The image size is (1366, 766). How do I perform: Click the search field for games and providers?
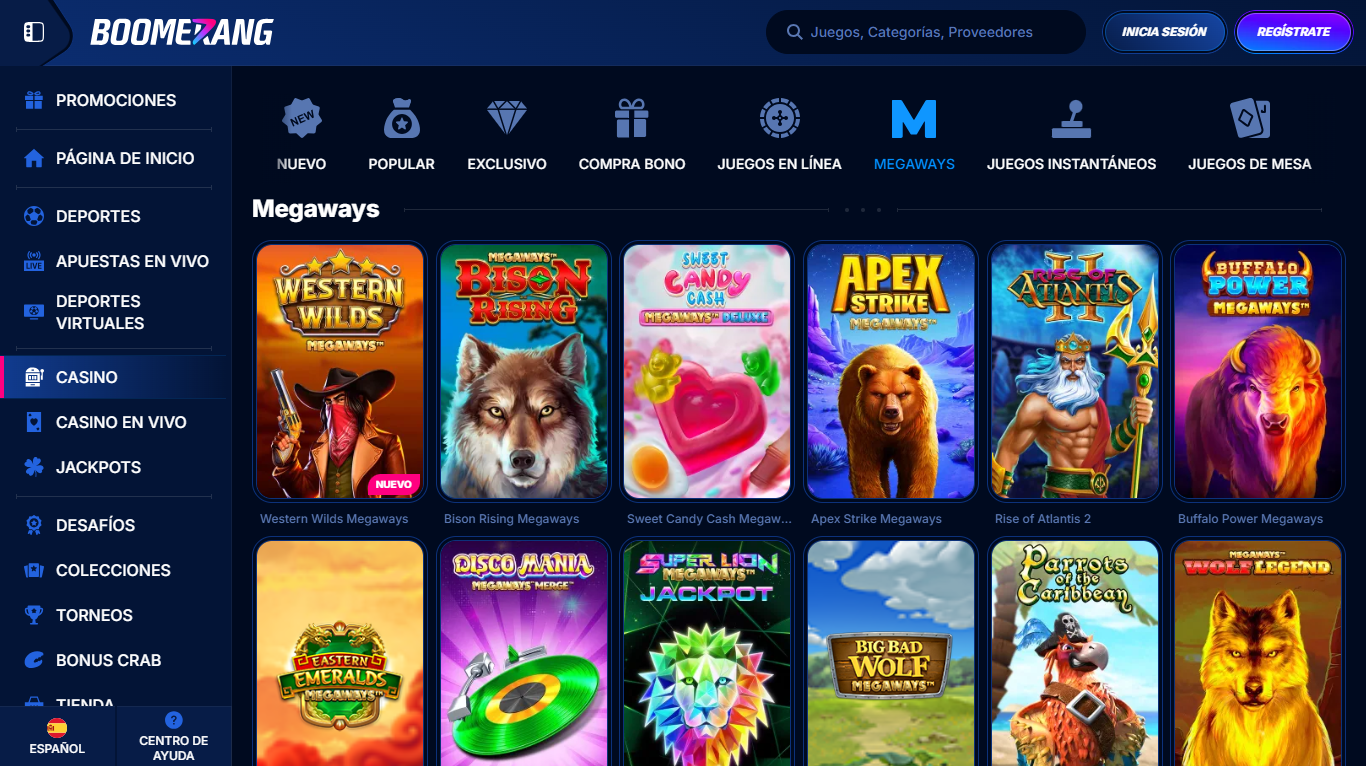click(x=926, y=32)
